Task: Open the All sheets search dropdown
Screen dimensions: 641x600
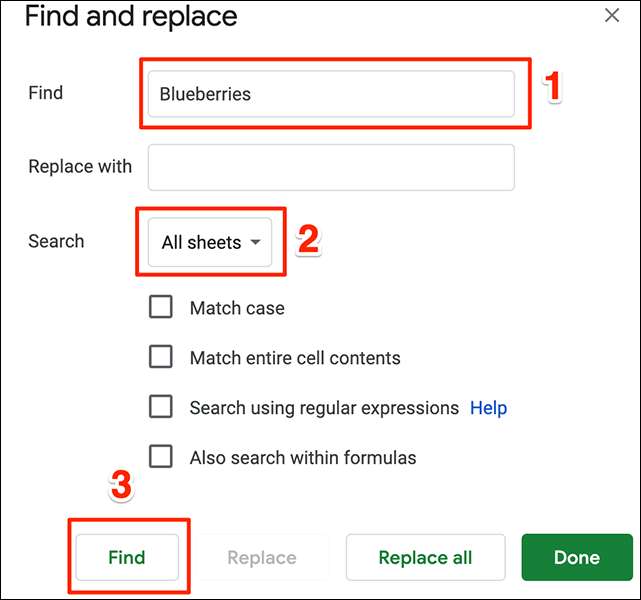Action: tap(210, 242)
